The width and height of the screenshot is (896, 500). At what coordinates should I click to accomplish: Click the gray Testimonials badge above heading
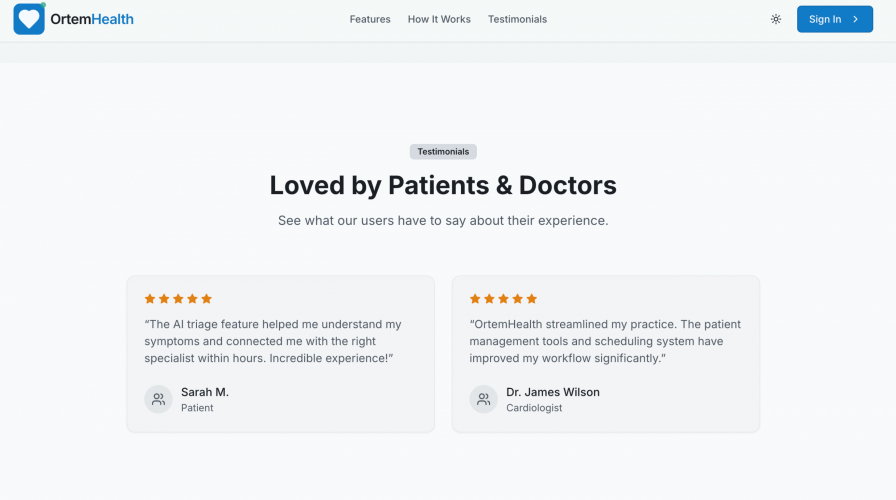tap(443, 152)
